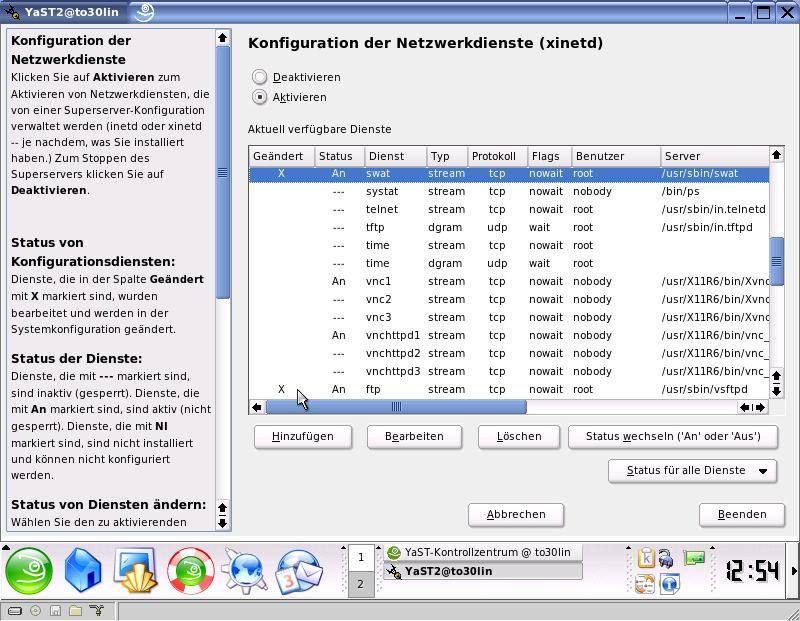The height and width of the screenshot is (621, 800).
Task: Open Status für alle Dienste dropdown
Action: [x=693, y=470]
